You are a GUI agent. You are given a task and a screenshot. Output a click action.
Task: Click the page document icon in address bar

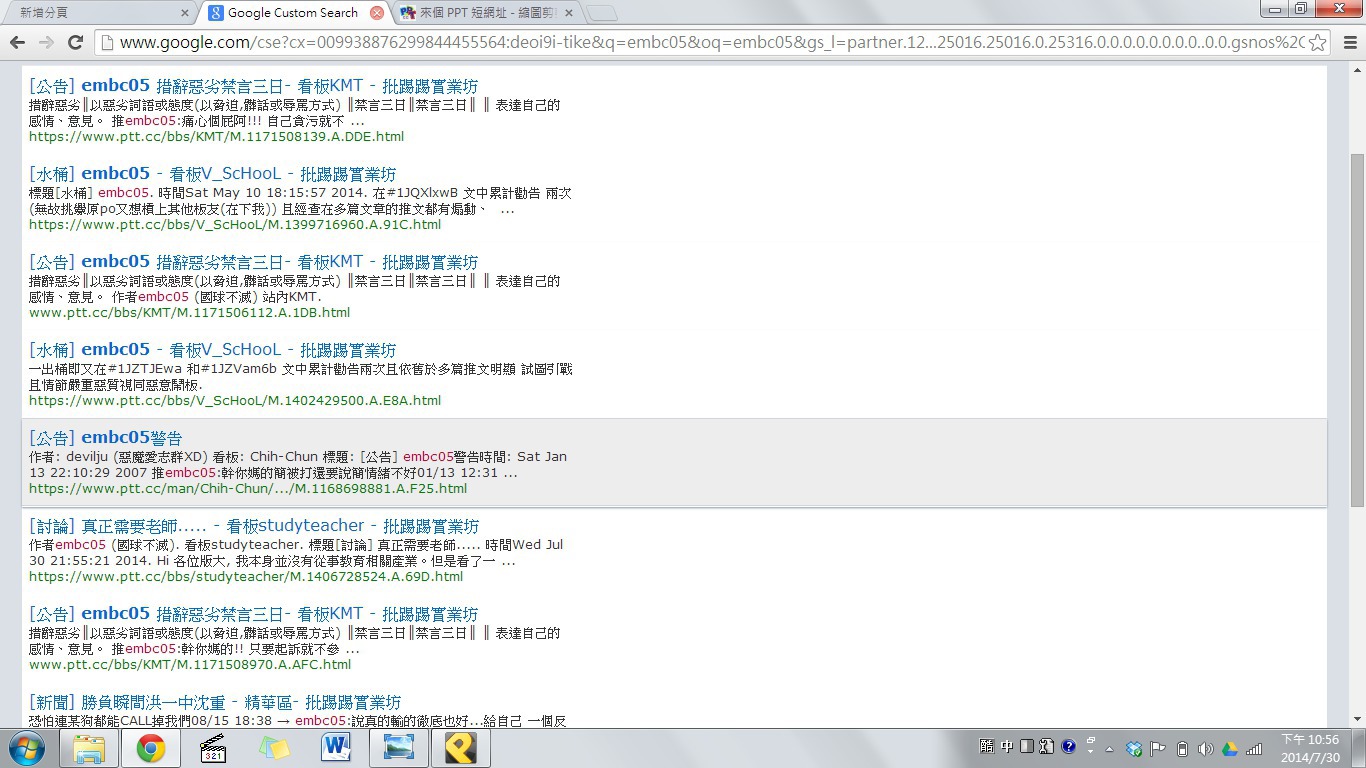click(106, 42)
